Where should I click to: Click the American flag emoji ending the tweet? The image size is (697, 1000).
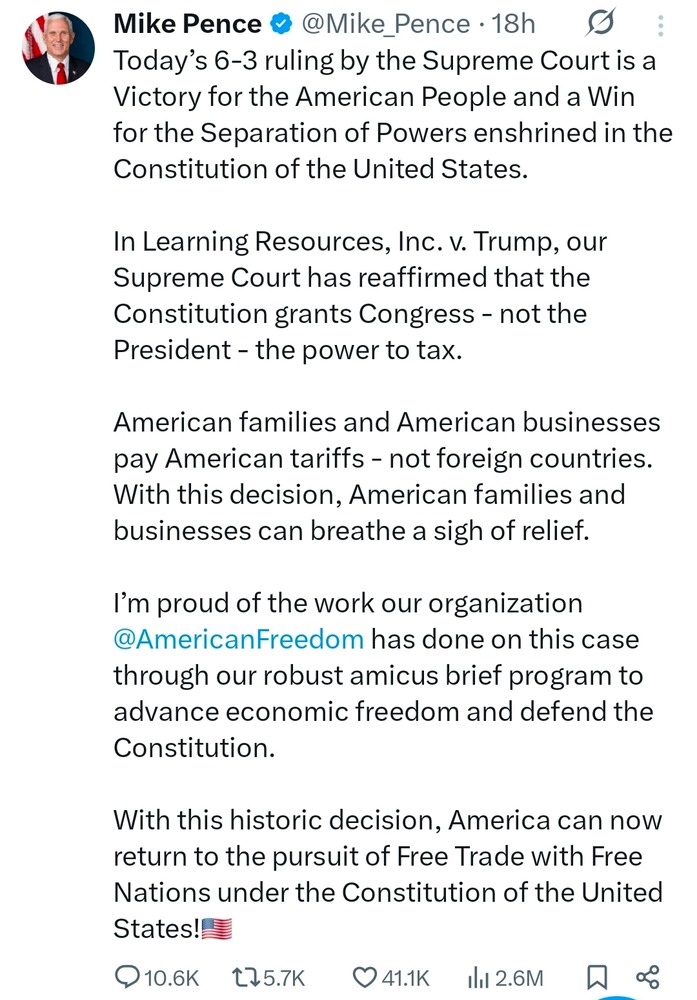click(x=217, y=928)
